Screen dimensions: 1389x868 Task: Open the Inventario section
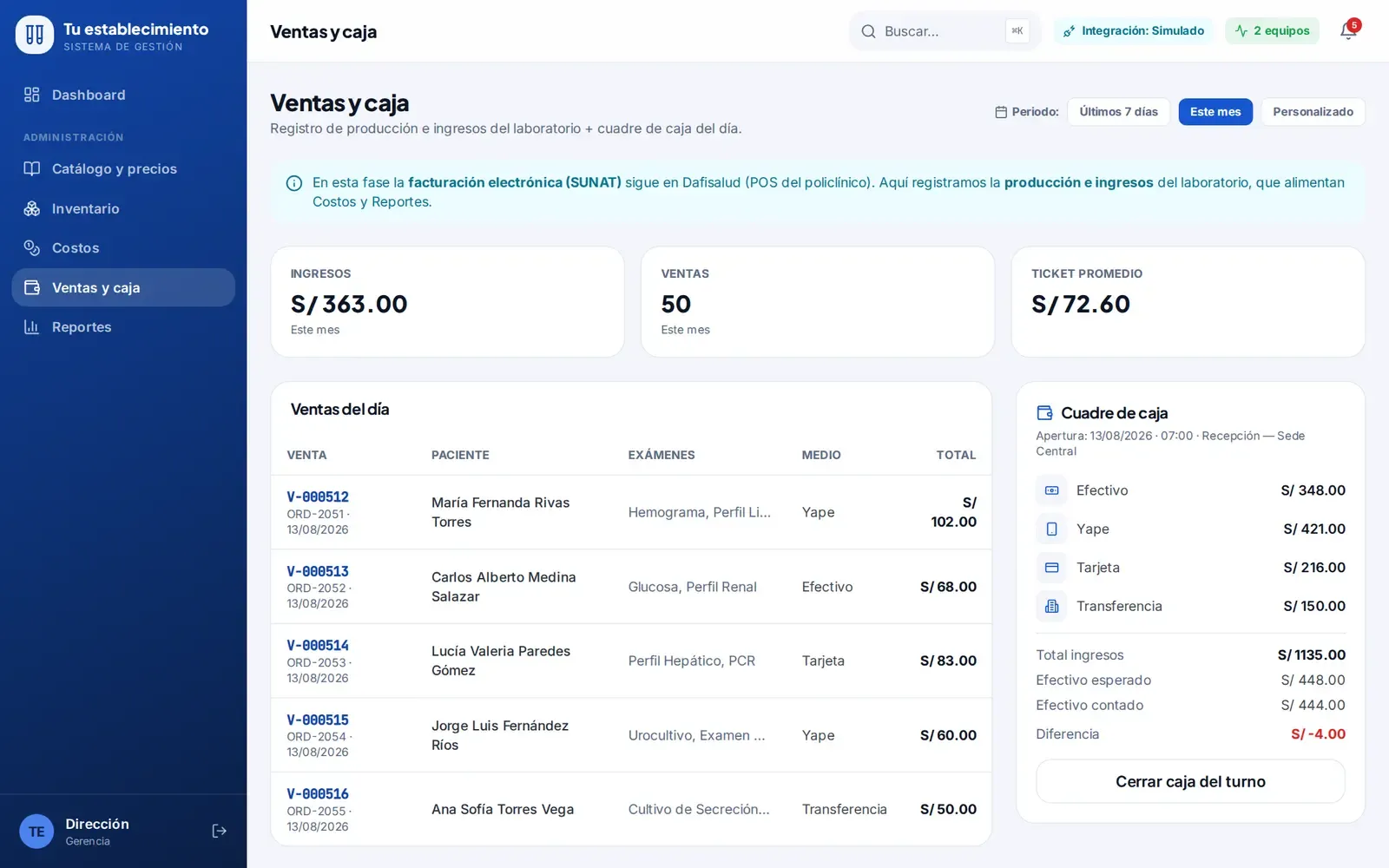click(x=123, y=208)
